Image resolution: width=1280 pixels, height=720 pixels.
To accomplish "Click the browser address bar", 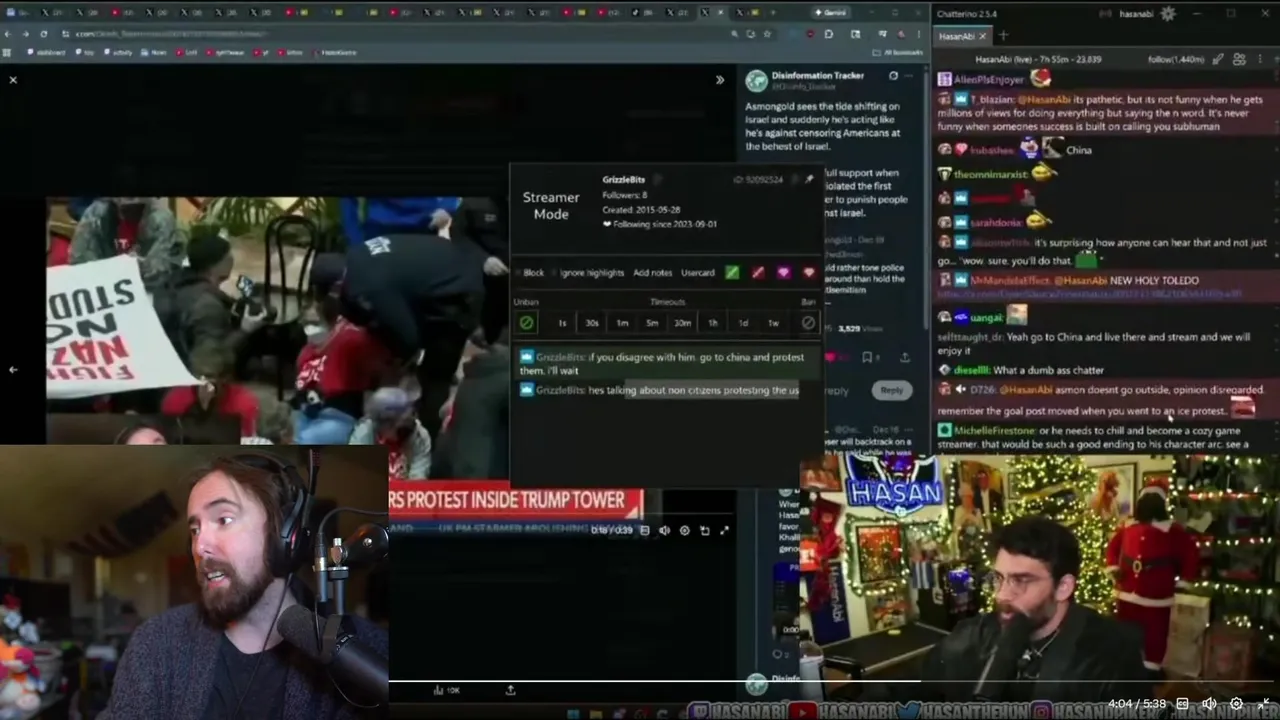I will tap(400, 34).
